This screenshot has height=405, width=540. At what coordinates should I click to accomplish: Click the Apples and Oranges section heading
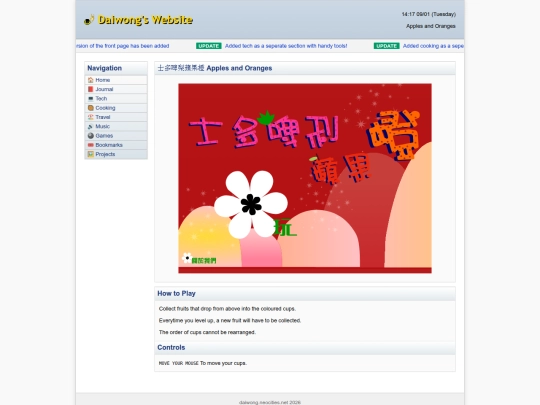point(215,68)
